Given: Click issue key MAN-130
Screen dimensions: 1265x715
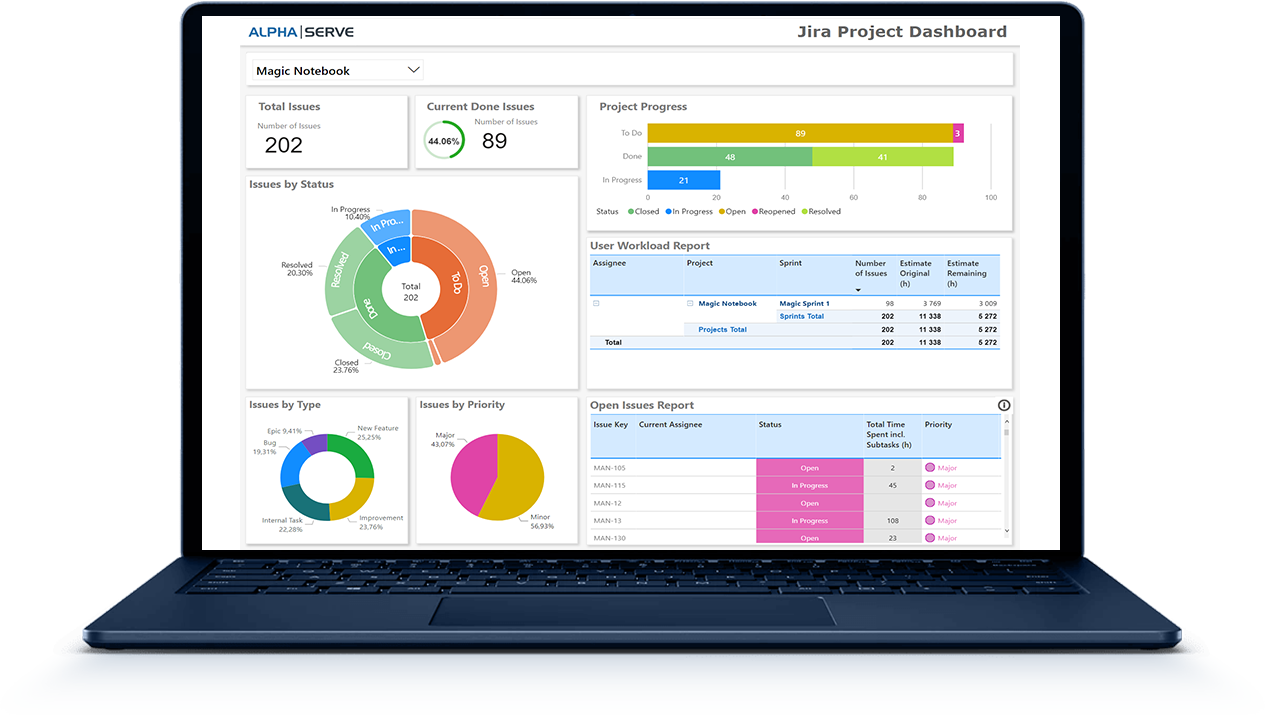Looking at the screenshot, I should [609, 538].
